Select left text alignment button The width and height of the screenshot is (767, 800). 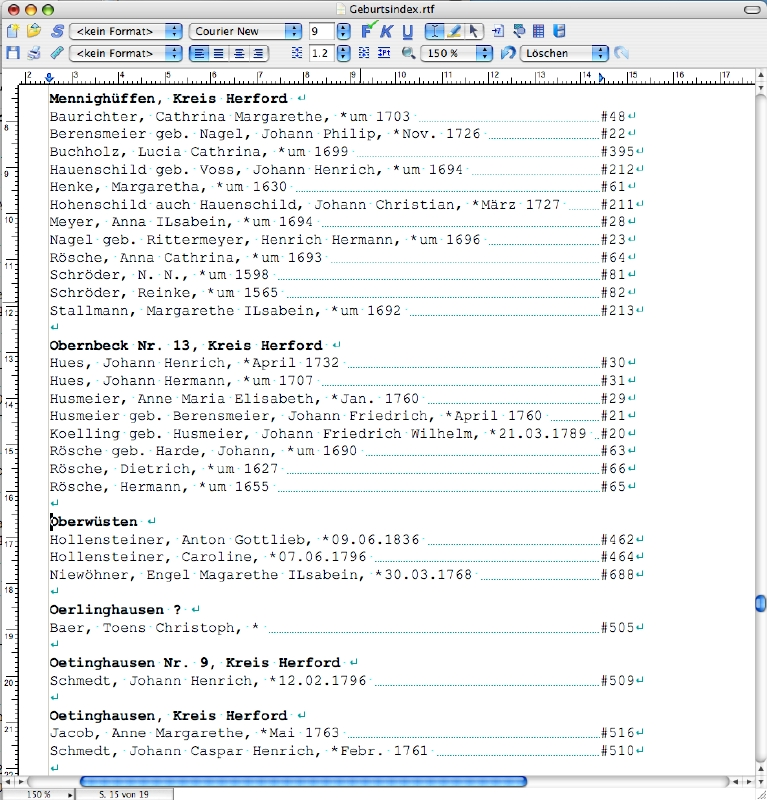click(199, 53)
